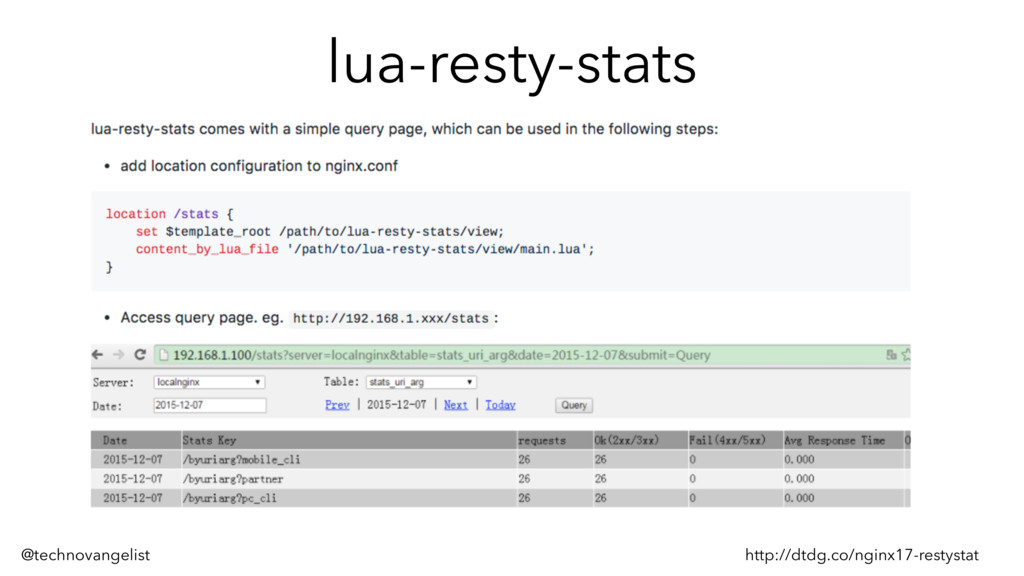Click the Stats Key column header
Image resolution: width=1024 pixels, height=576 pixels.
point(209,440)
